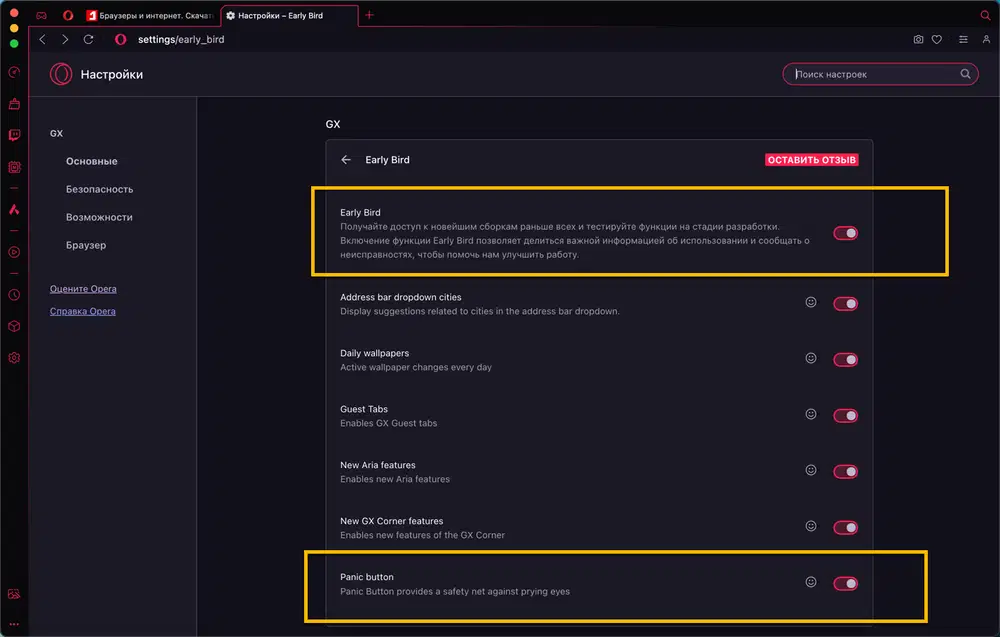
Task: Click the sidebar history clock icon
Action: click(14, 295)
